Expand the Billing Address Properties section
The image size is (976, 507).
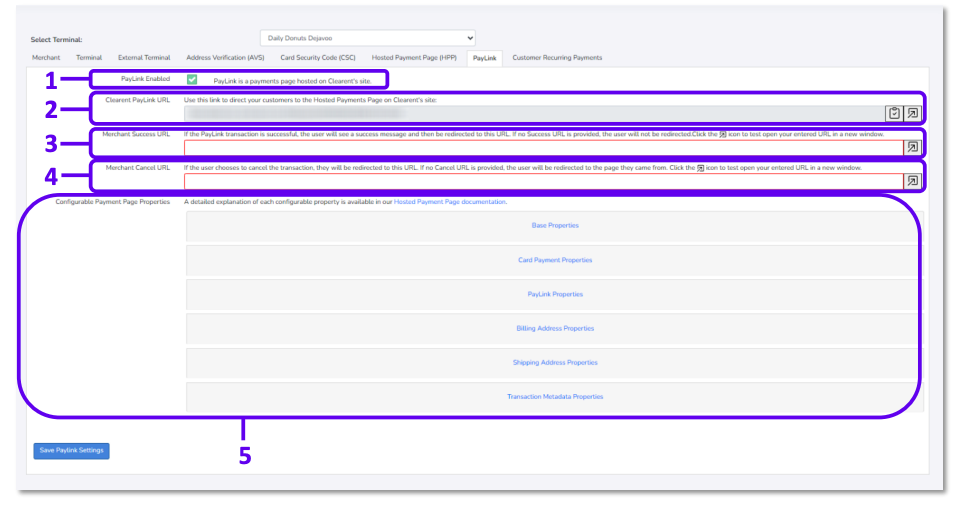tap(555, 328)
